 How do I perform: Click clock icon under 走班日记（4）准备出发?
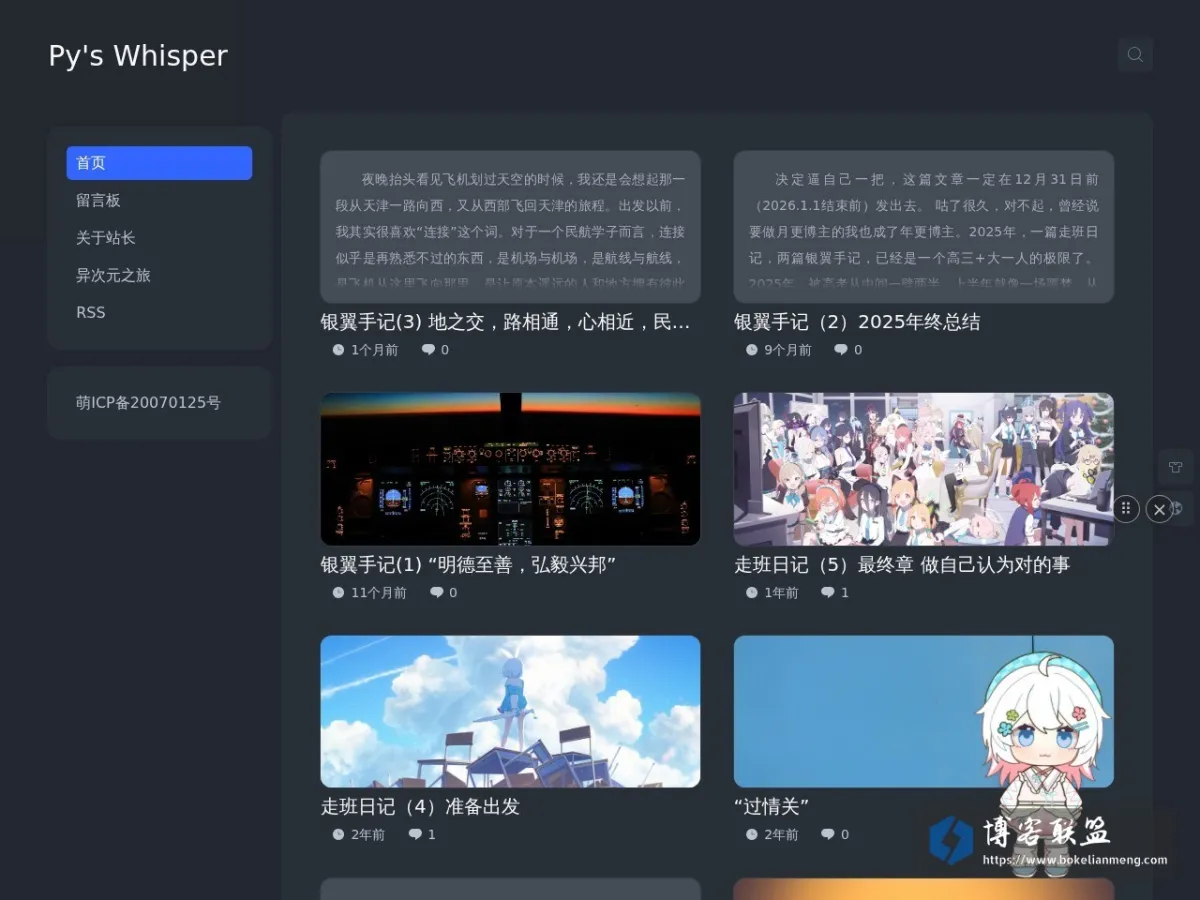(x=338, y=834)
